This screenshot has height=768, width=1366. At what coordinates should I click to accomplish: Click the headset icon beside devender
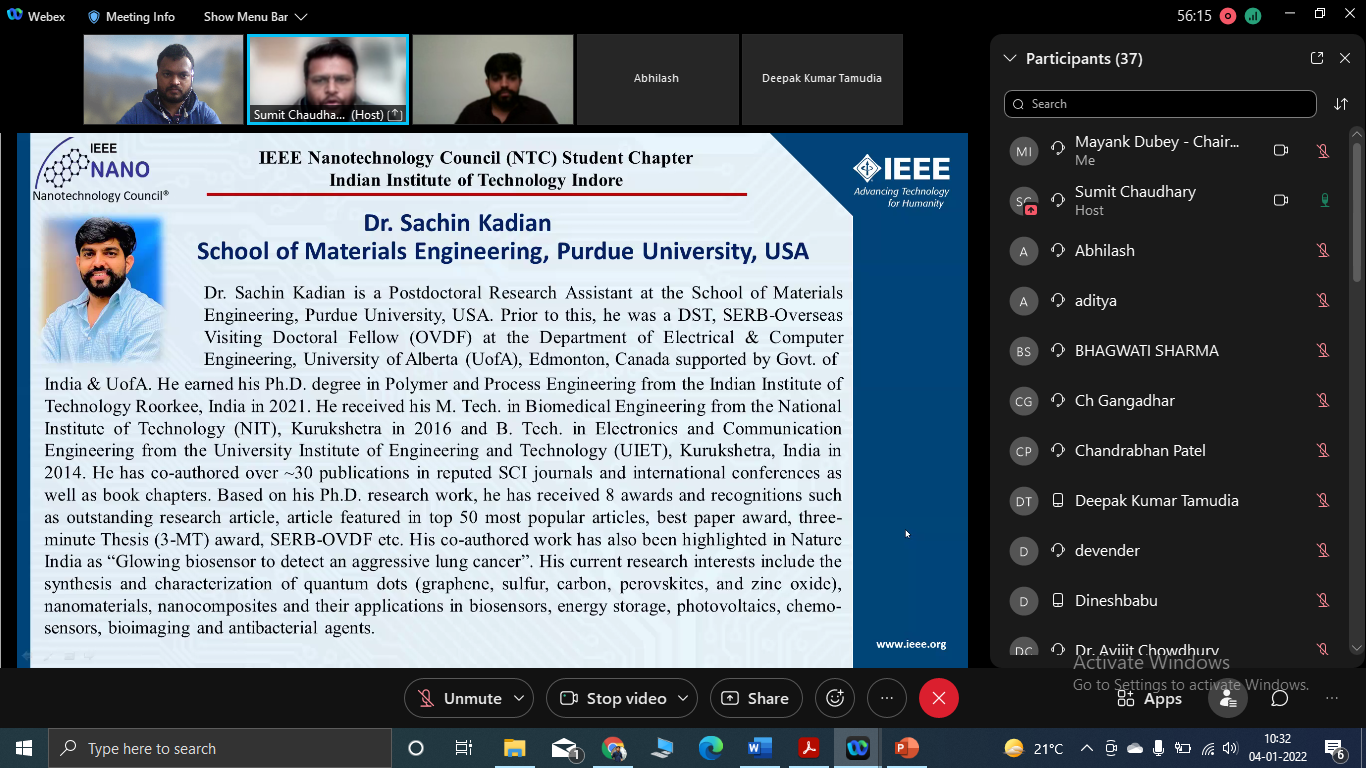[x=1058, y=550]
